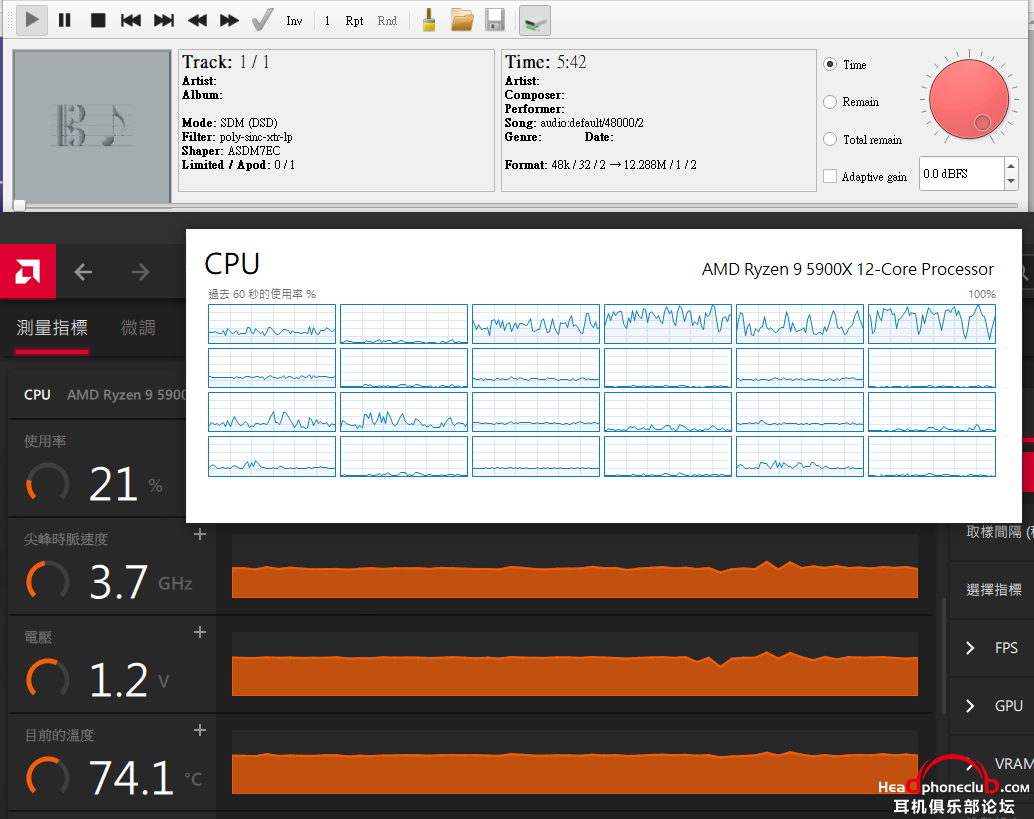Click the Mode: SDM (DSD) text
This screenshot has height=819, width=1034.
(x=229, y=123)
